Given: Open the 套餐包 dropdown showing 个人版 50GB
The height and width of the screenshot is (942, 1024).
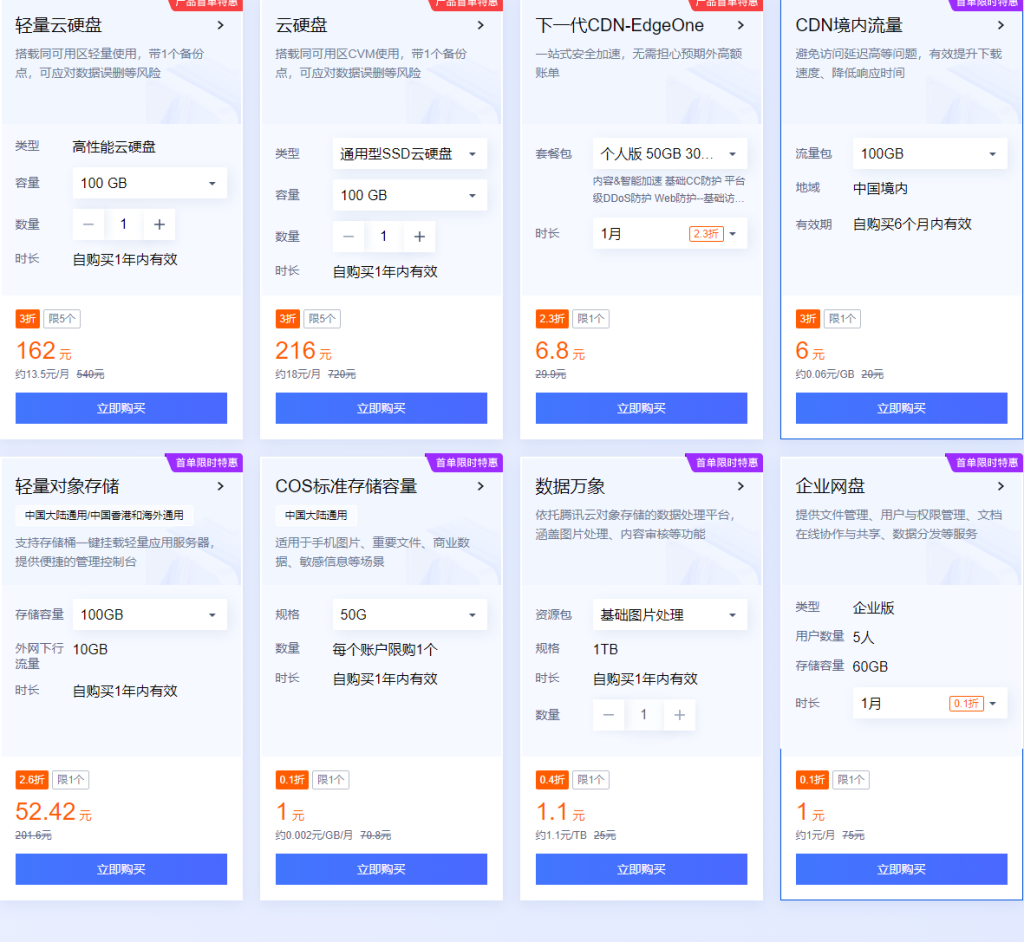Looking at the screenshot, I should point(670,153).
